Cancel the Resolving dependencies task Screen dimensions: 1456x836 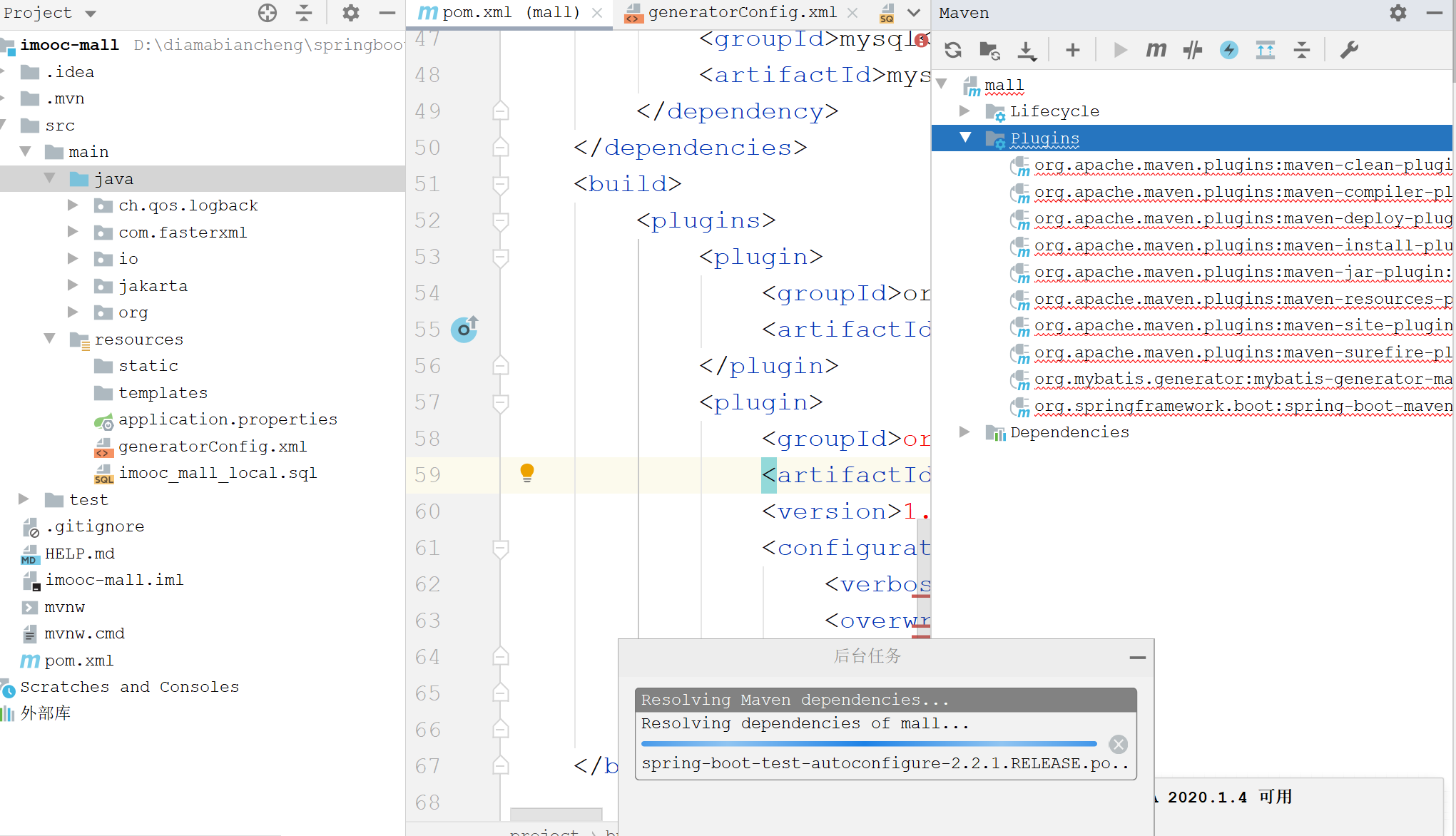click(1118, 745)
